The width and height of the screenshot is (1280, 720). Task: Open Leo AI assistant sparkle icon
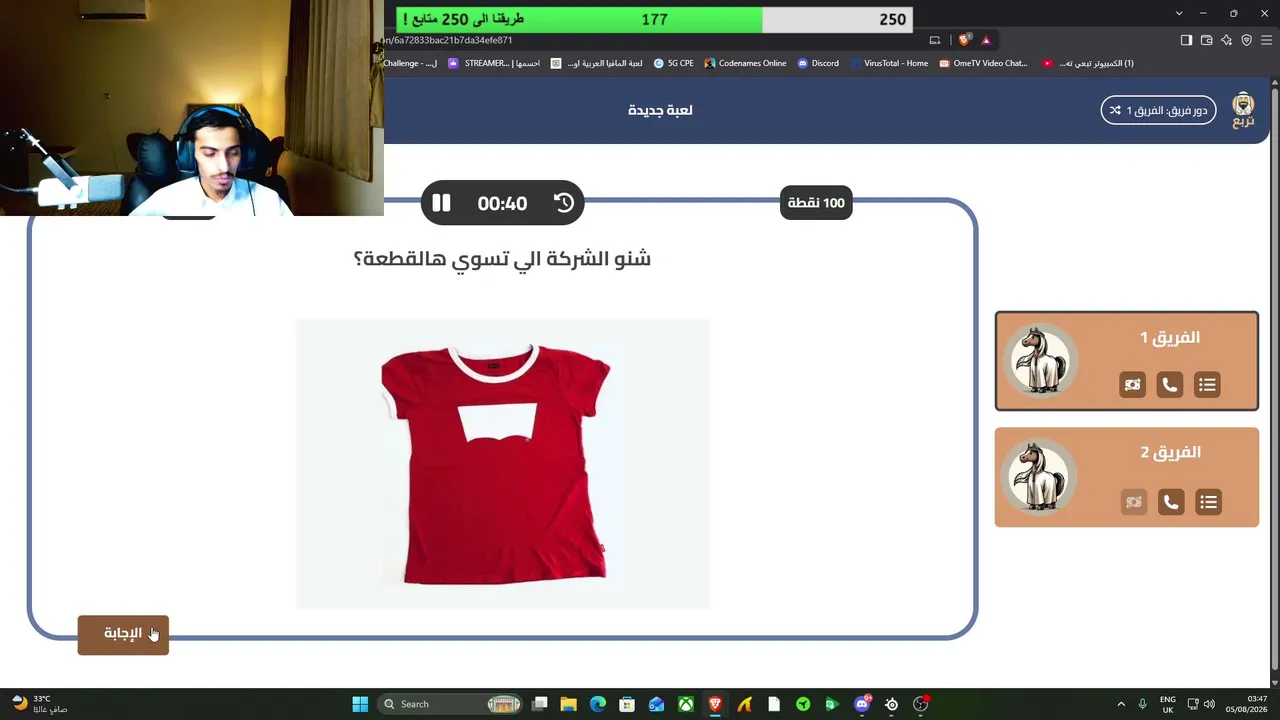click(1227, 40)
